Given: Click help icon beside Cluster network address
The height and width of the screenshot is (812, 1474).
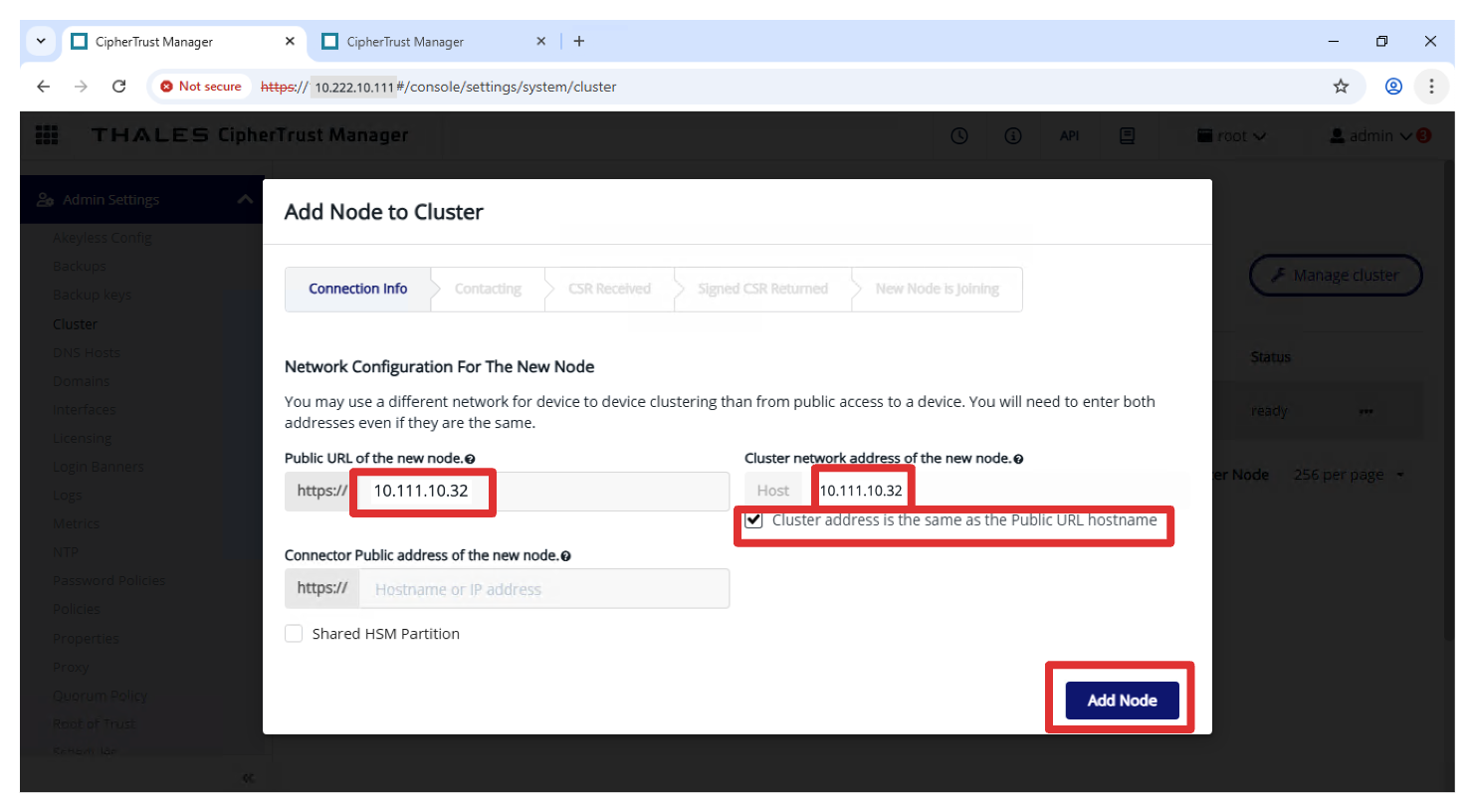Looking at the screenshot, I should [1018, 460].
